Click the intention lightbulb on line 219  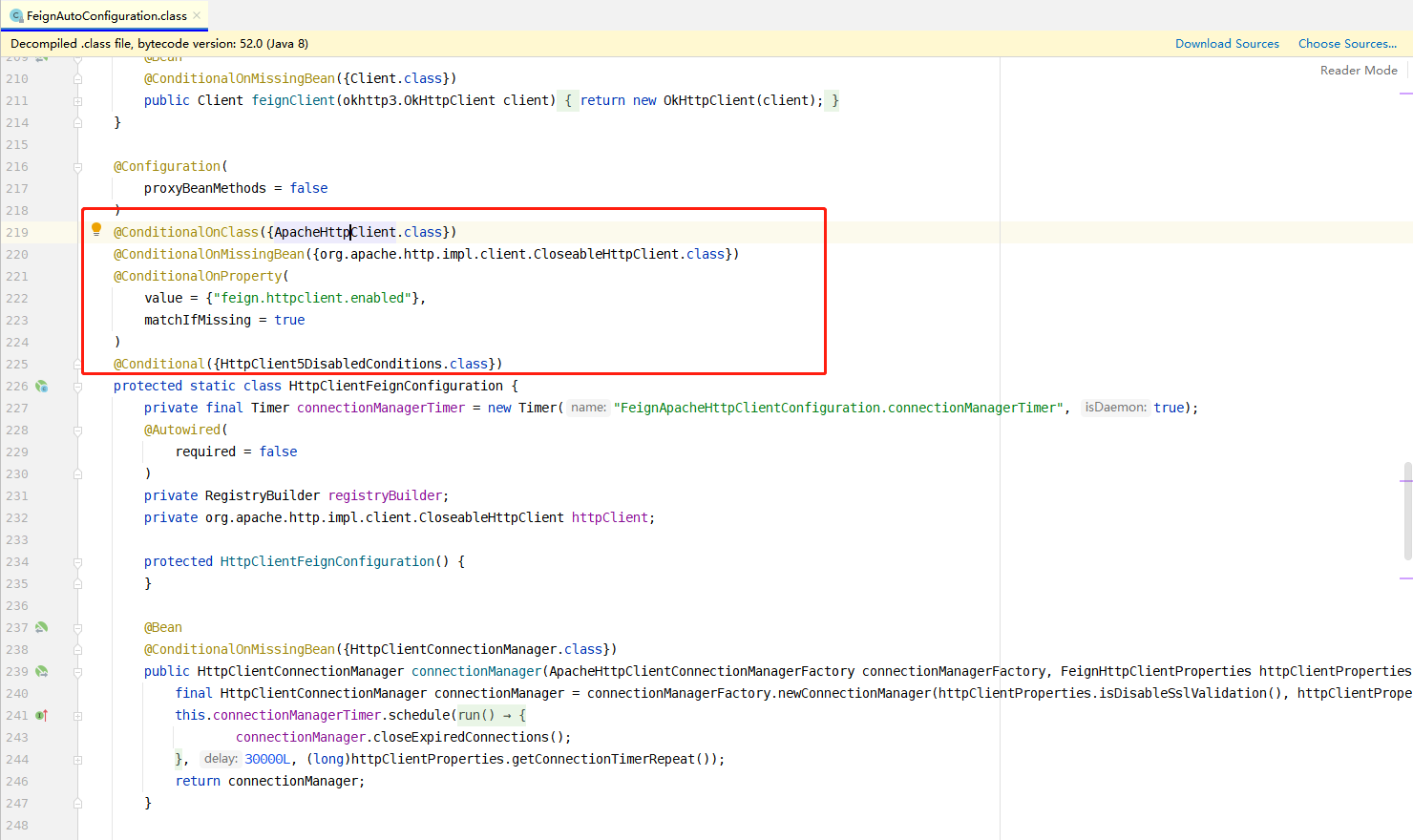(x=96, y=229)
